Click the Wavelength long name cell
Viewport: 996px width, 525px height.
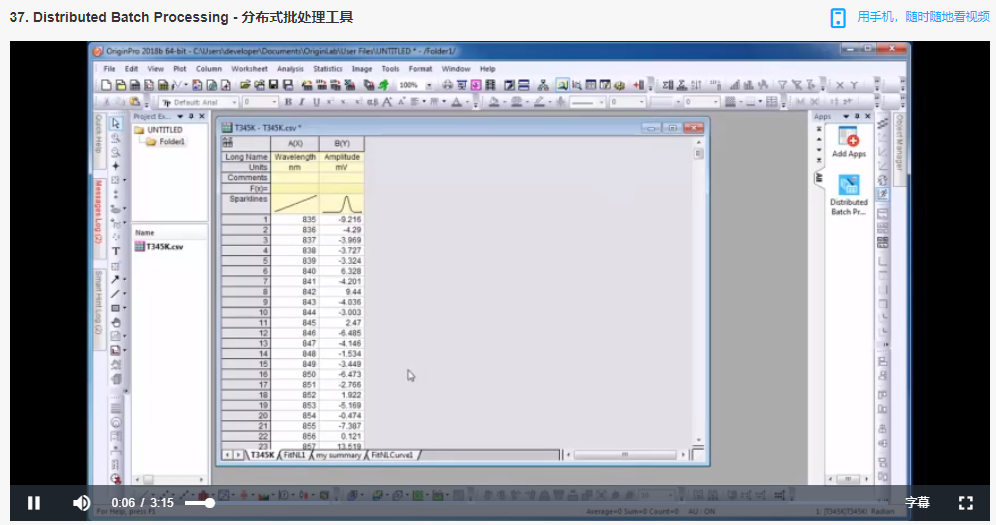[295, 157]
